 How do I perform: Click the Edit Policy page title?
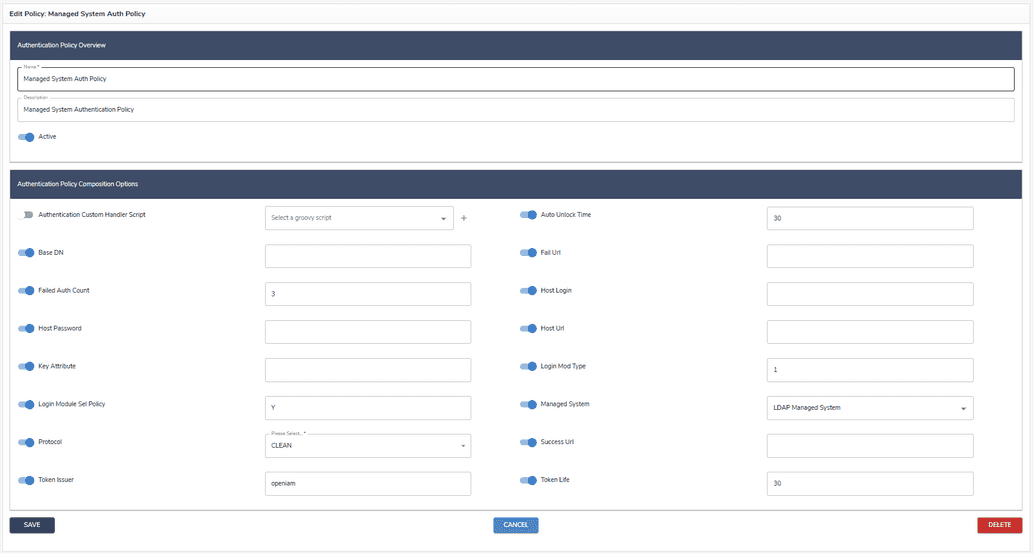coord(77,14)
